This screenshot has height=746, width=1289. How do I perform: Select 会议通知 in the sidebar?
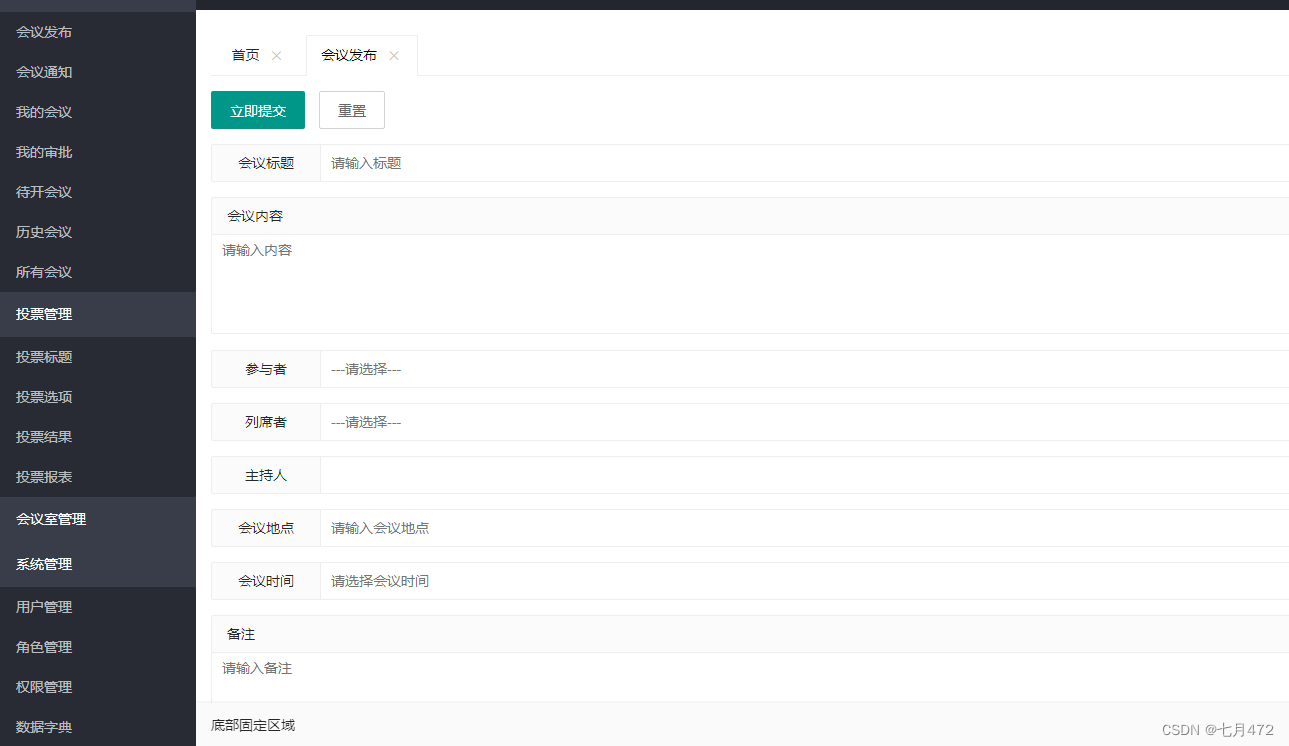42,71
